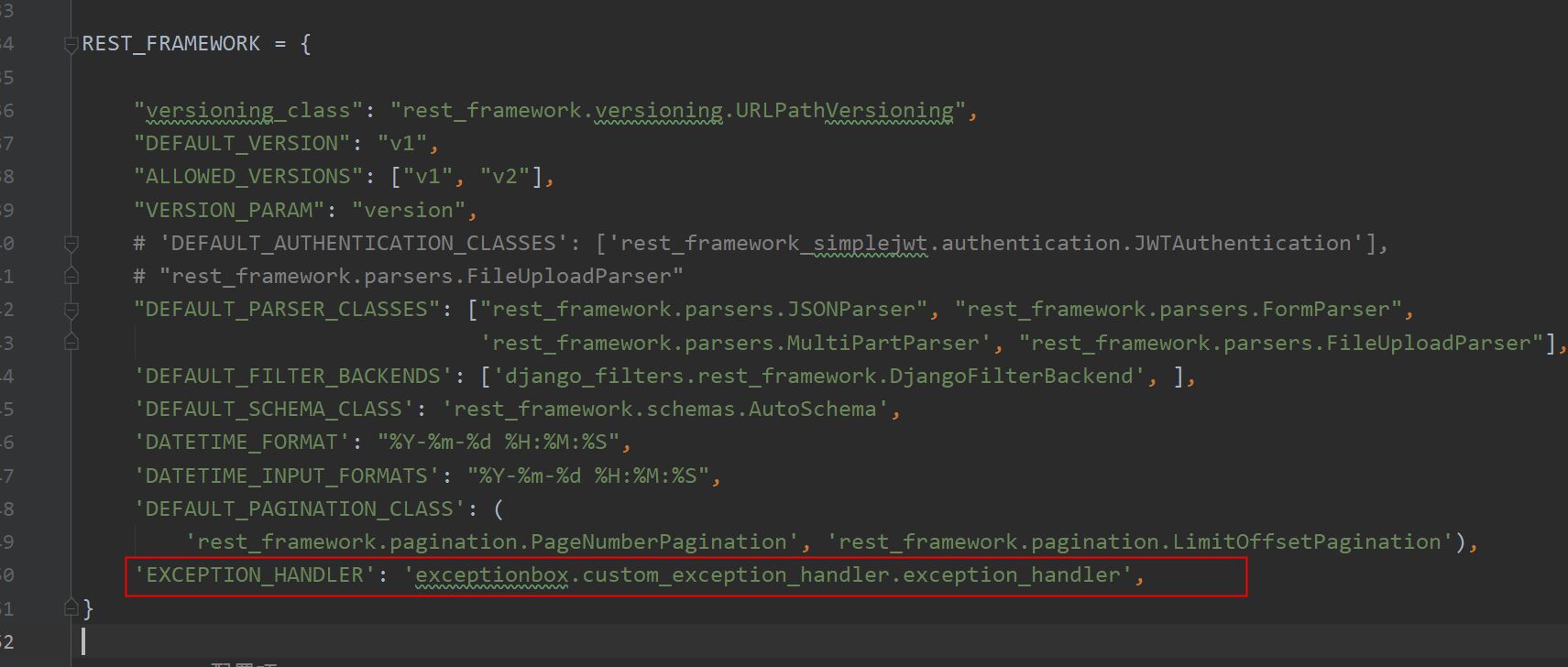Click the opening brace after REST_FRAMEWORK =
This screenshot has width=1568, height=667.
tap(305, 44)
